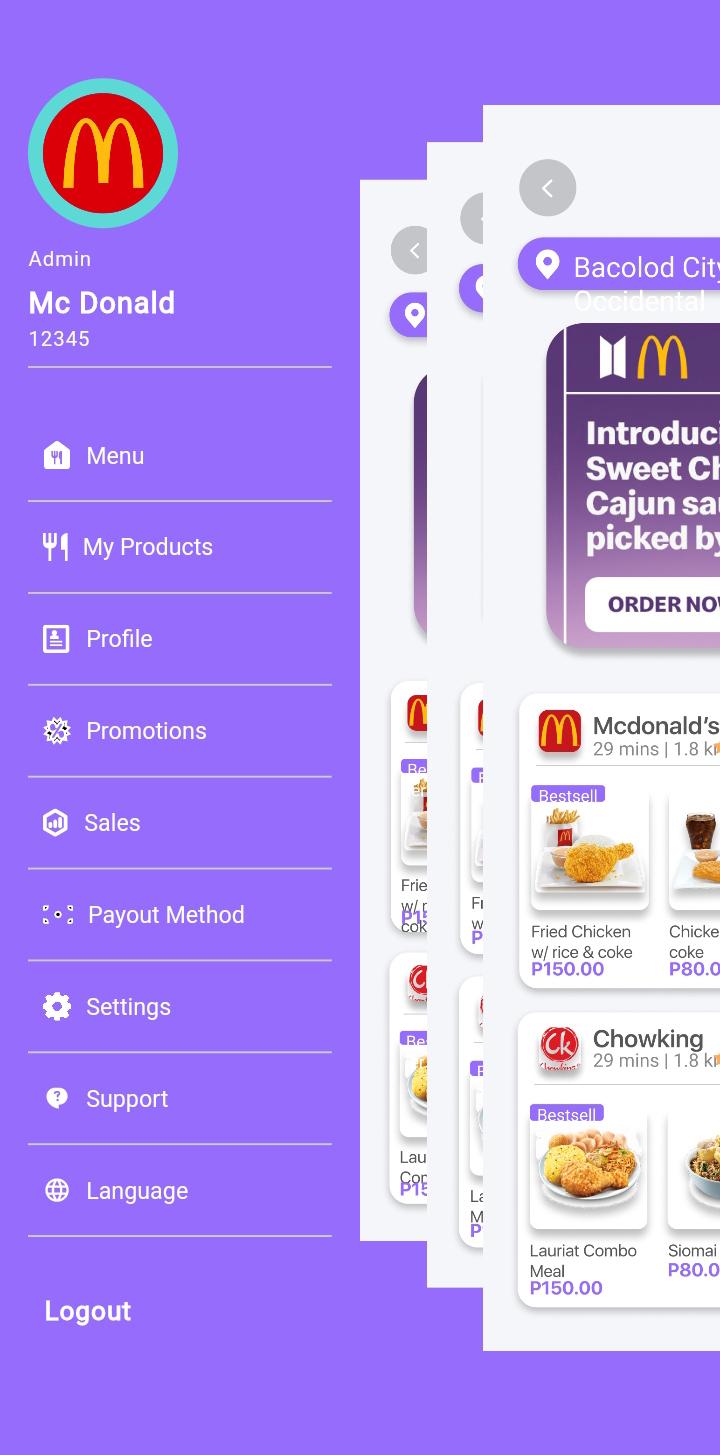Viewport: 720px width, 1455px height.
Task: Open the McDonald's profile avatar
Action: 103,153
